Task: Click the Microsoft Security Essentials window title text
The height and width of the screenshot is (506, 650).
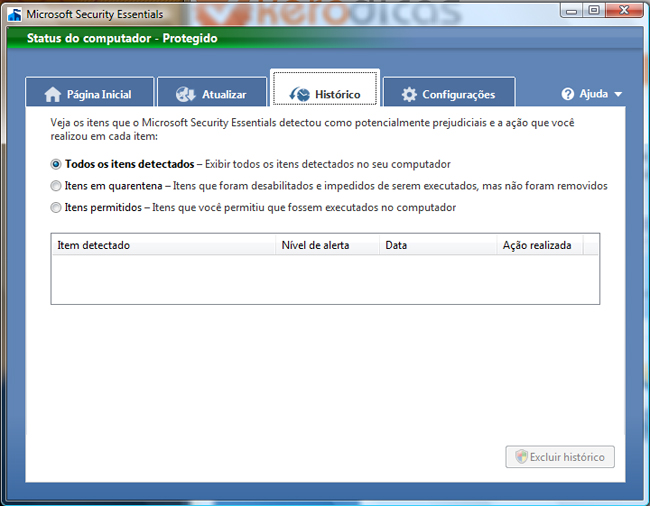Action: pos(95,15)
